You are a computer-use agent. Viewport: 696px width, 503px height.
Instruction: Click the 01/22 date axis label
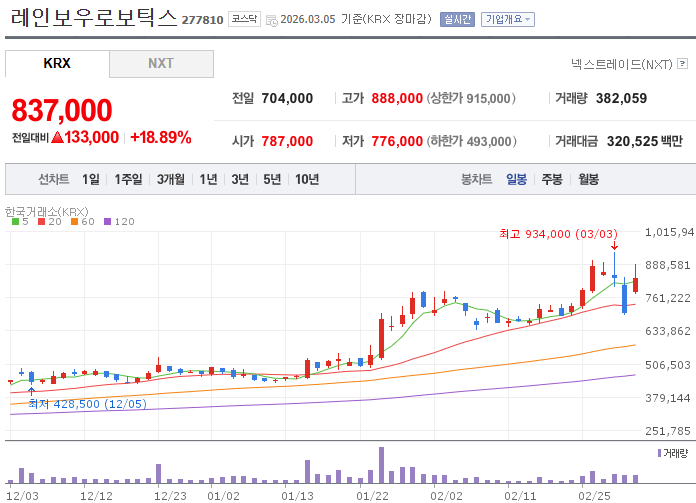coord(372,495)
